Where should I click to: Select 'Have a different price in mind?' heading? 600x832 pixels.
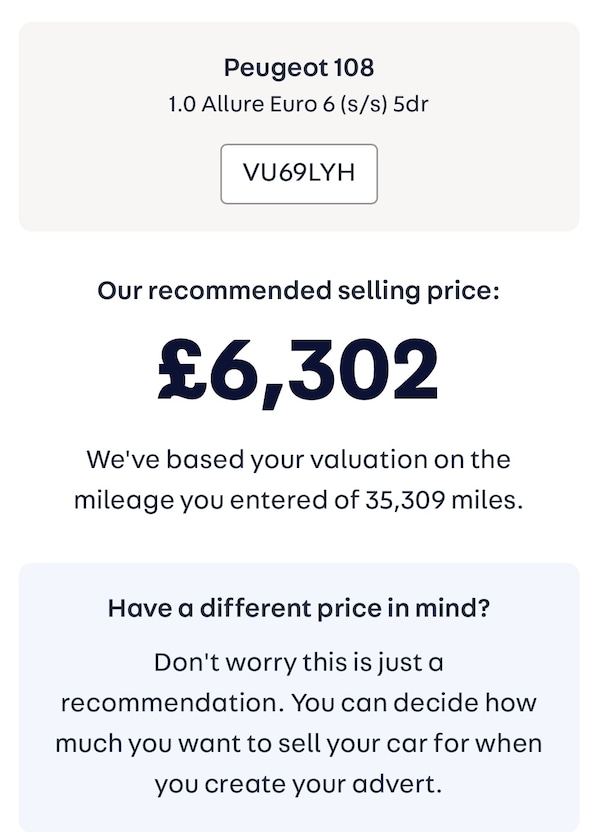299,608
